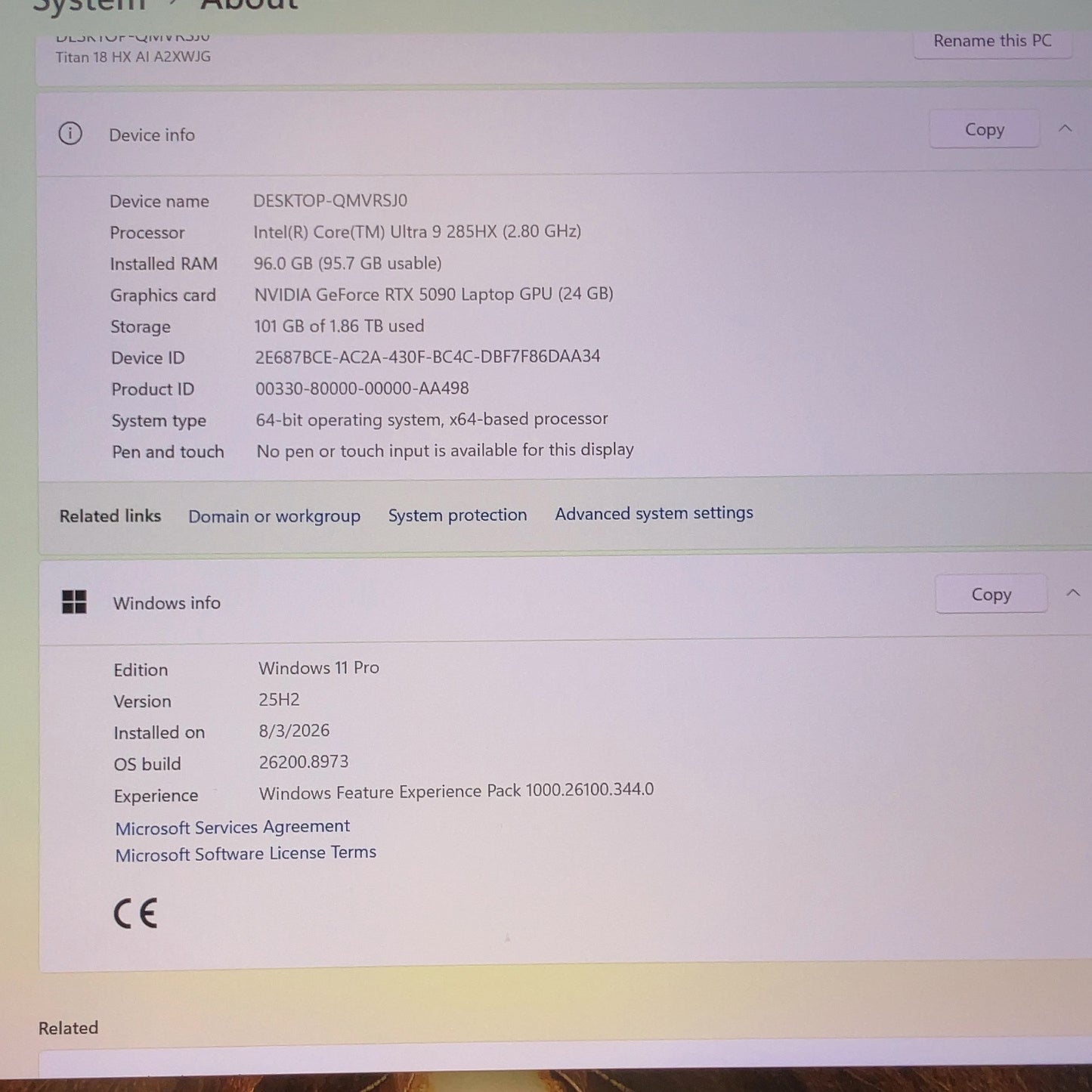Image resolution: width=1092 pixels, height=1092 pixels.
Task: Select the No pen or touch input text
Action: pos(445,450)
